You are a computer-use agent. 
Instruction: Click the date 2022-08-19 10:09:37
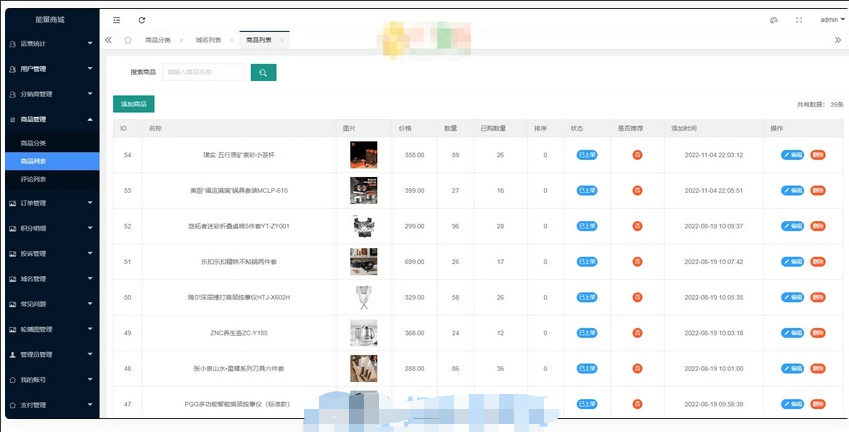point(714,226)
